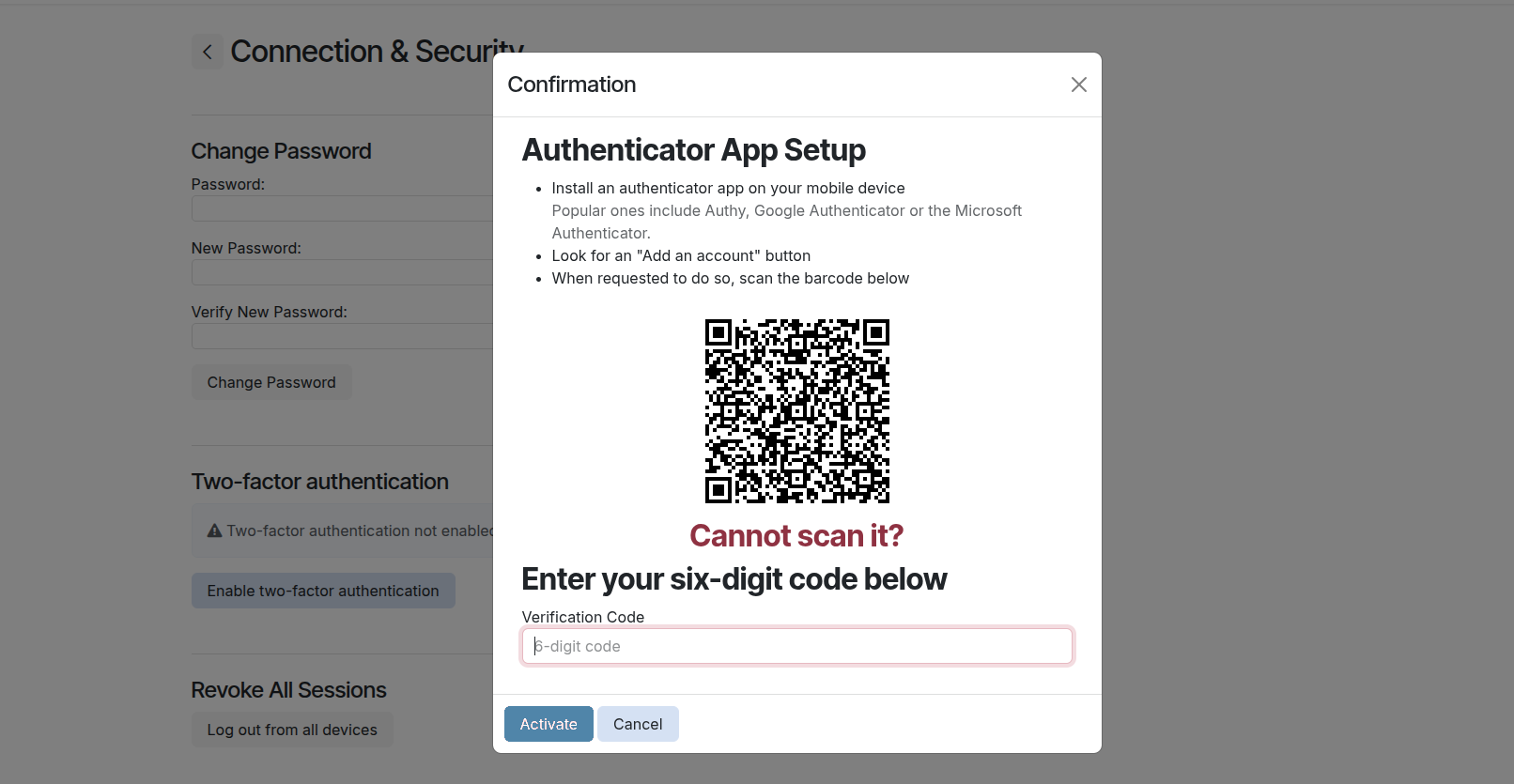The height and width of the screenshot is (784, 1514).
Task: Click the QR code barcode image
Action: pyautogui.click(x=796, y=410)
